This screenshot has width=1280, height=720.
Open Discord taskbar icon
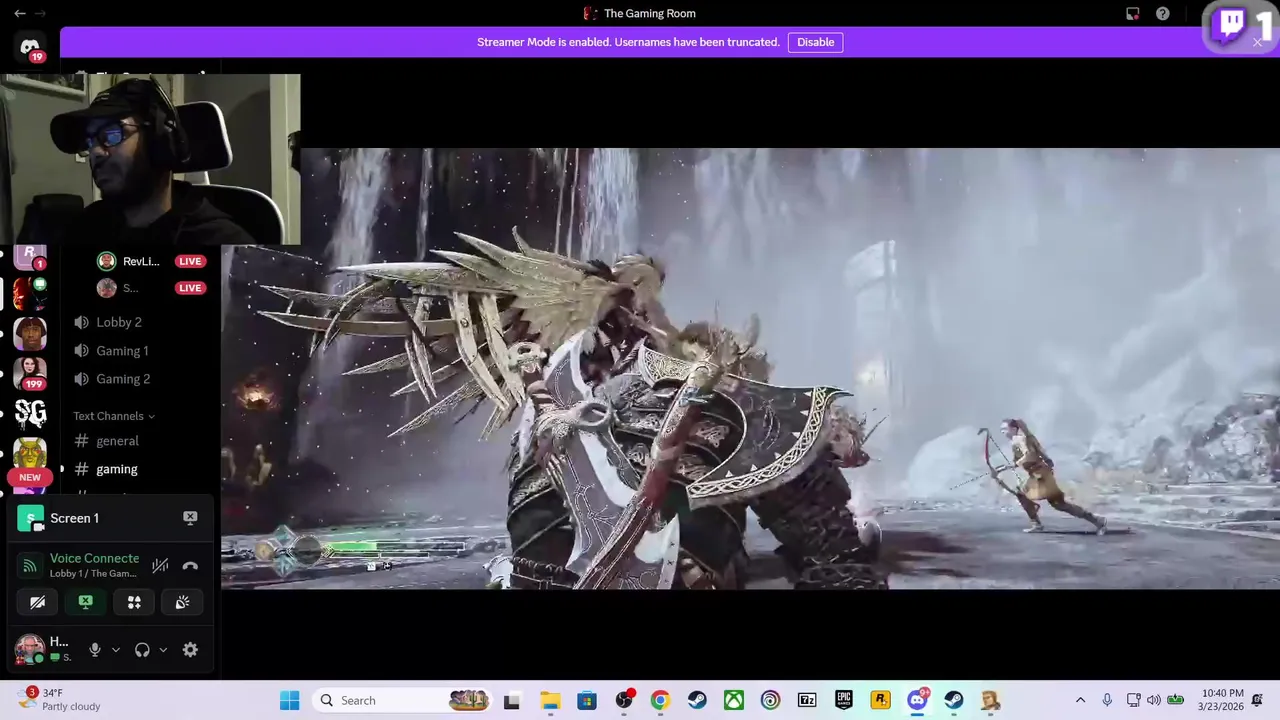pos(917,700)
